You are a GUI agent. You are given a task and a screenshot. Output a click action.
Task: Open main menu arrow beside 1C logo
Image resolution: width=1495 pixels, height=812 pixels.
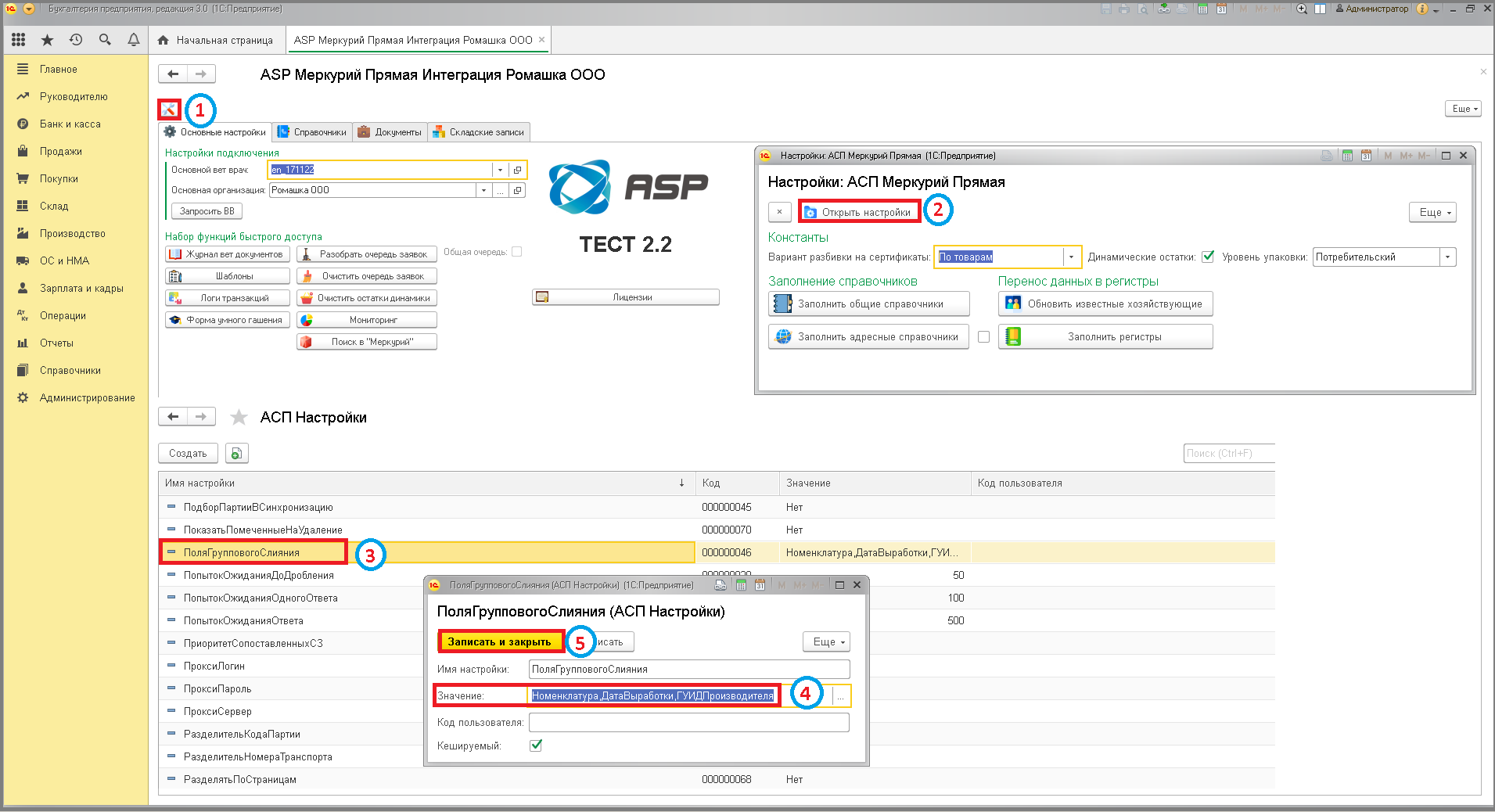29,9
